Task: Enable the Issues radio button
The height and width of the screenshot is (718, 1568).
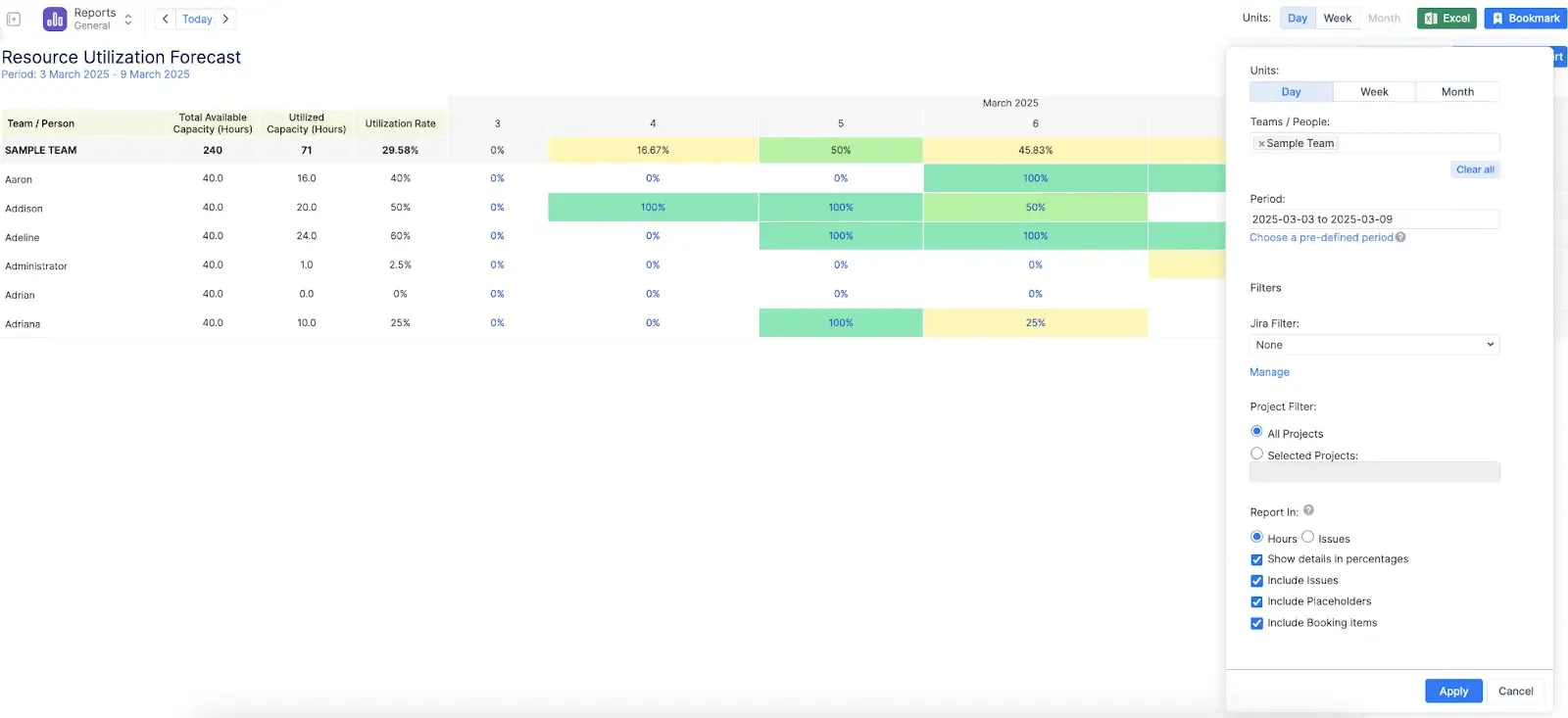Action: tap(1307, 537)
